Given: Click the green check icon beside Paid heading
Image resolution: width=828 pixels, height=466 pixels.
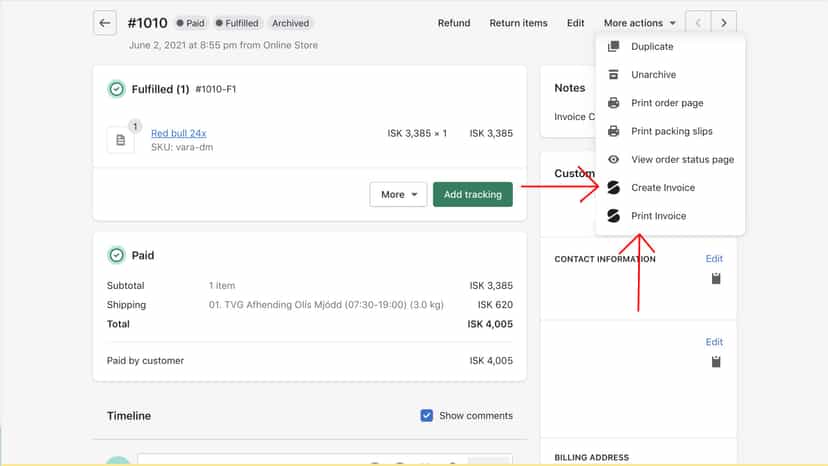Looking at the screenshot, I should [116, 255].
